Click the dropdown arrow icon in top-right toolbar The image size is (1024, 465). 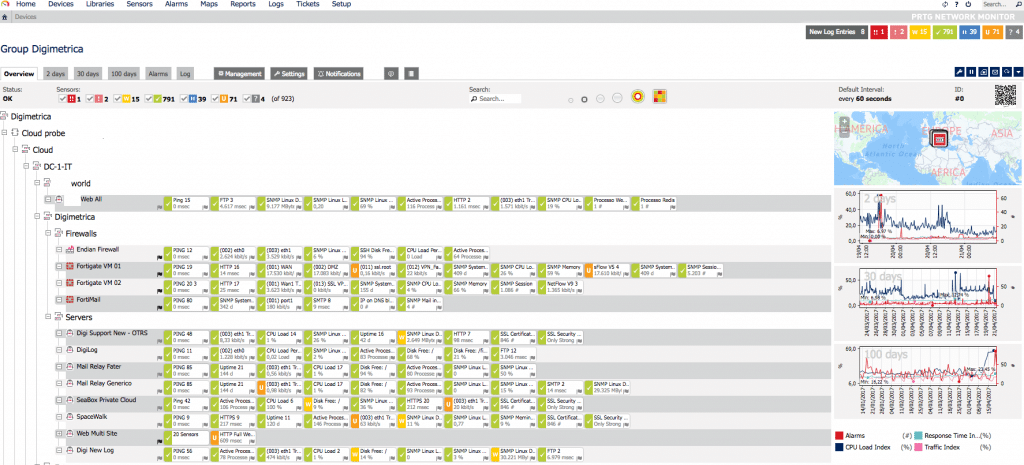point(1017,73)
